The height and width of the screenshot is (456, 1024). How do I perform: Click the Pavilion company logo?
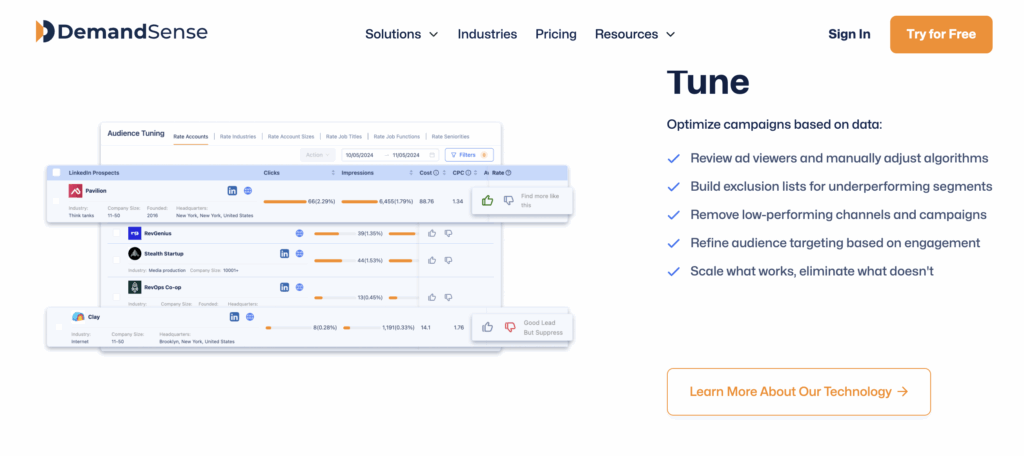[75, 191]
